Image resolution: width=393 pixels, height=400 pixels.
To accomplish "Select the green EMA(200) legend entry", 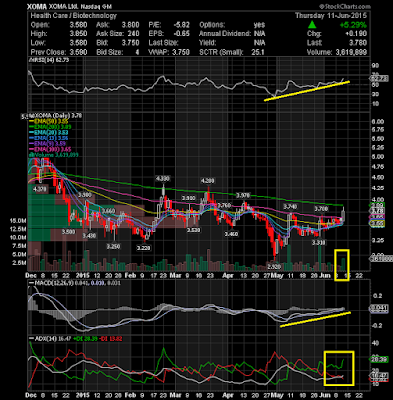I will [x=50, y=127].
